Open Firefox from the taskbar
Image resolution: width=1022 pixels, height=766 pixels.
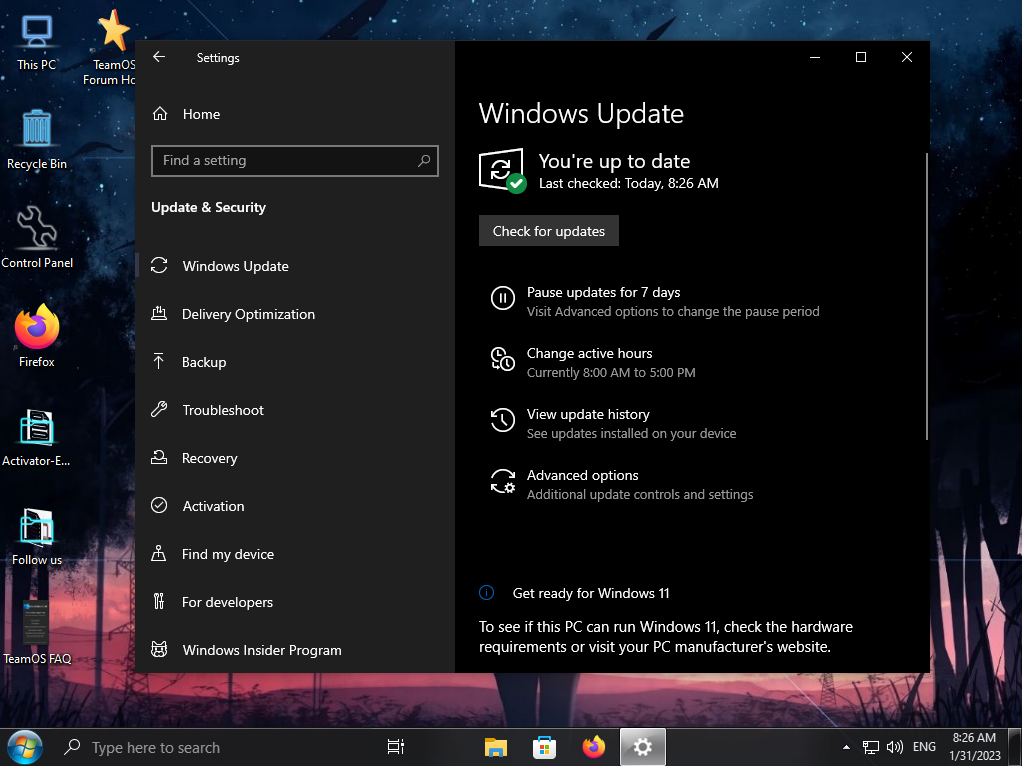[594, 747]
